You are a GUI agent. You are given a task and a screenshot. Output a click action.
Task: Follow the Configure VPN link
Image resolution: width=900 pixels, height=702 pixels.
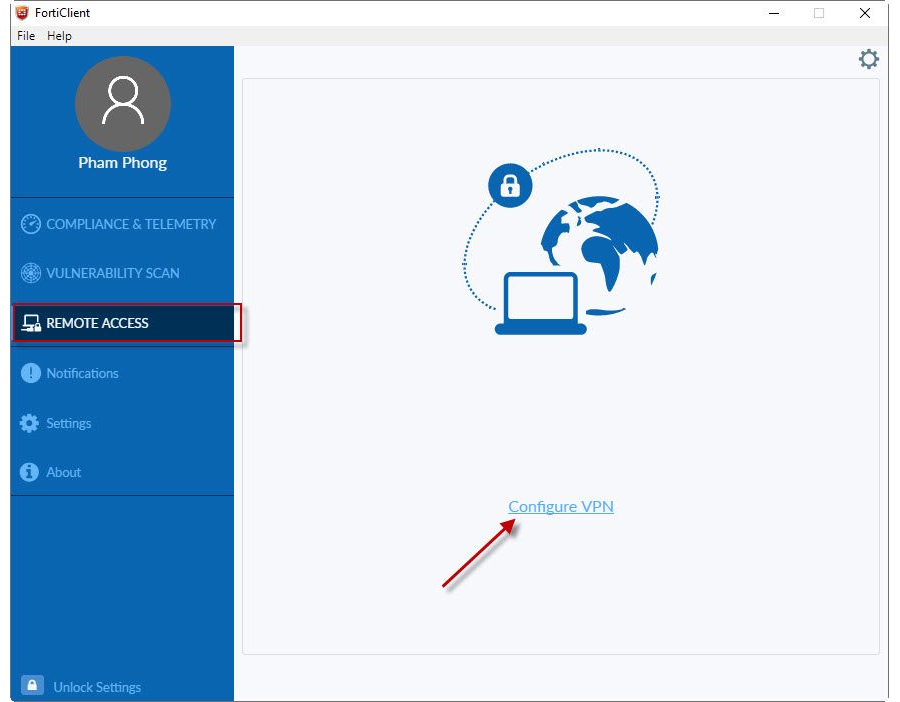pos(561,507)
